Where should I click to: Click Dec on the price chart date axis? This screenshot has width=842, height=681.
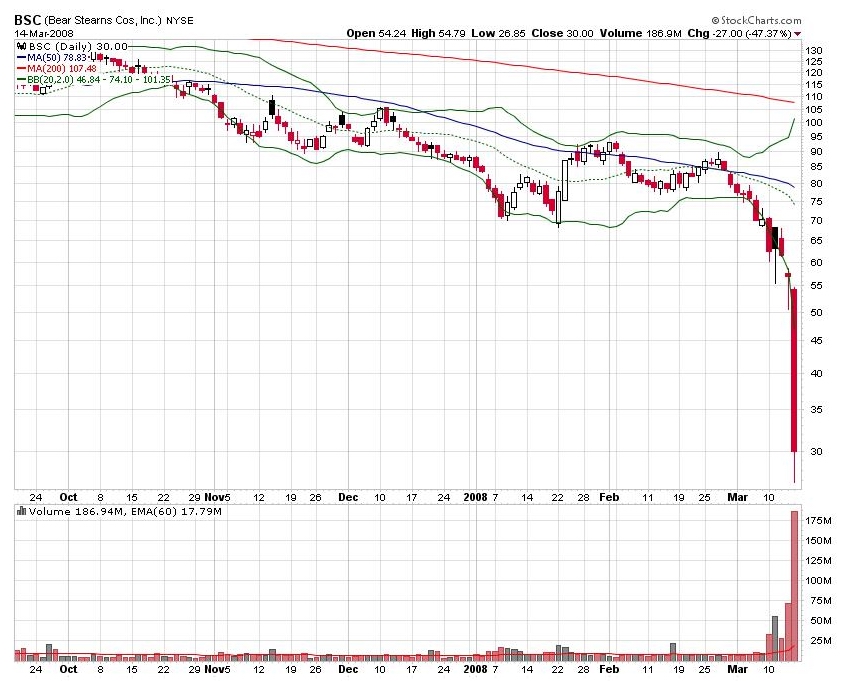(348, 497)
